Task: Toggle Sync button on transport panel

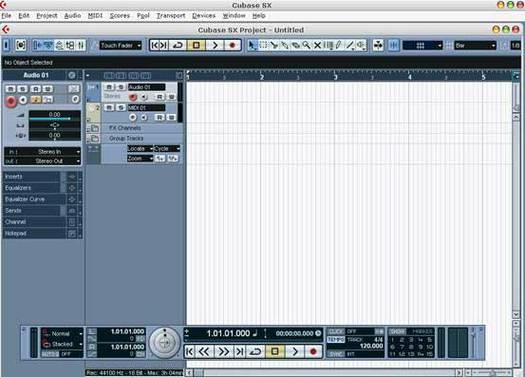Action: point(335,354)
